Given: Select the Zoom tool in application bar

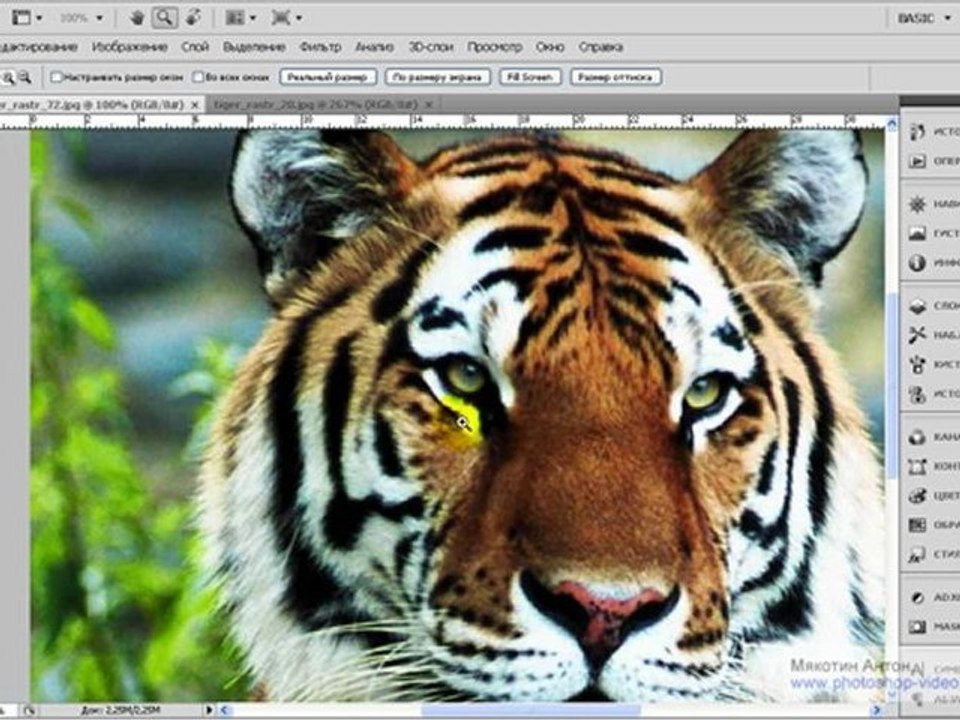Looking at the screenshot, I should [x=164, y=18].
